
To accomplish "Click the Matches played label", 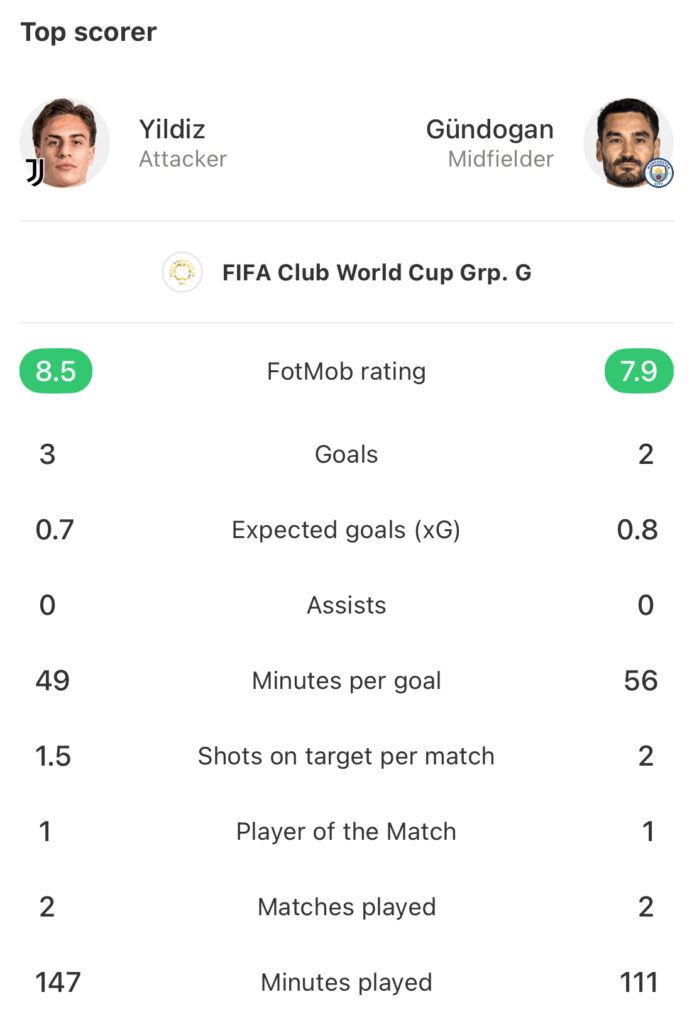I will (x=346, y=907).
